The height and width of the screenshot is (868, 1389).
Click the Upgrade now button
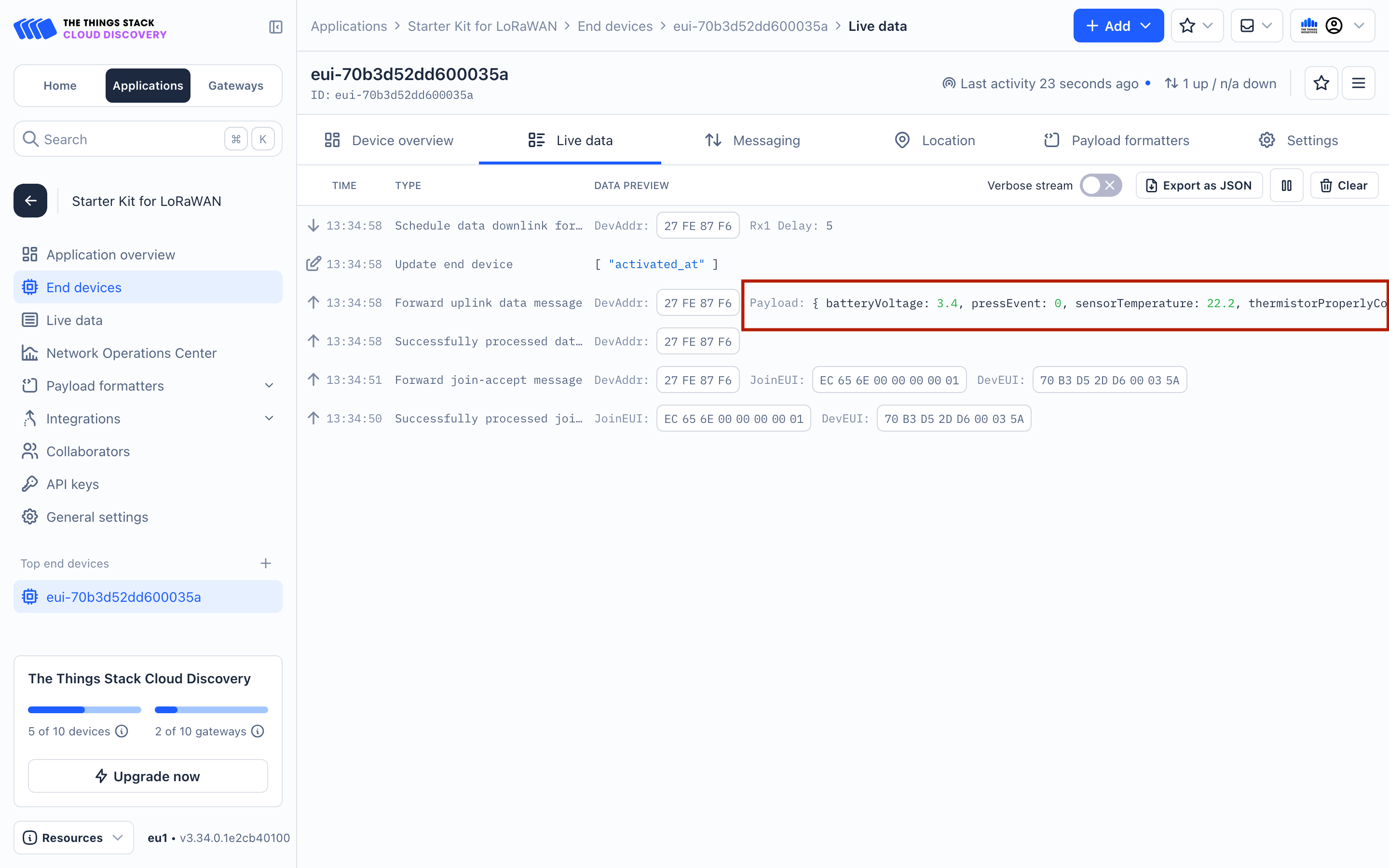[x=148, y=776]
